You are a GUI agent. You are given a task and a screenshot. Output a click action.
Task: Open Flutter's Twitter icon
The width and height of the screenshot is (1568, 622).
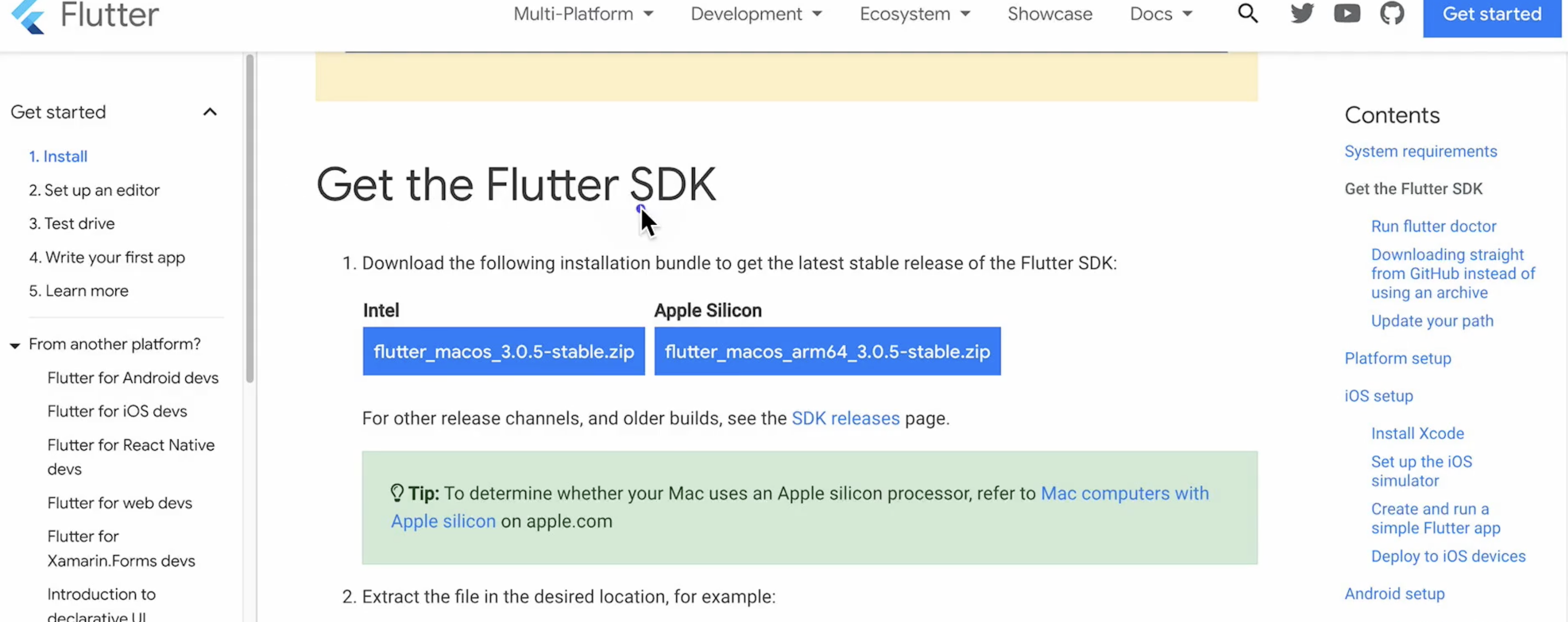[x=1302, y=14]
